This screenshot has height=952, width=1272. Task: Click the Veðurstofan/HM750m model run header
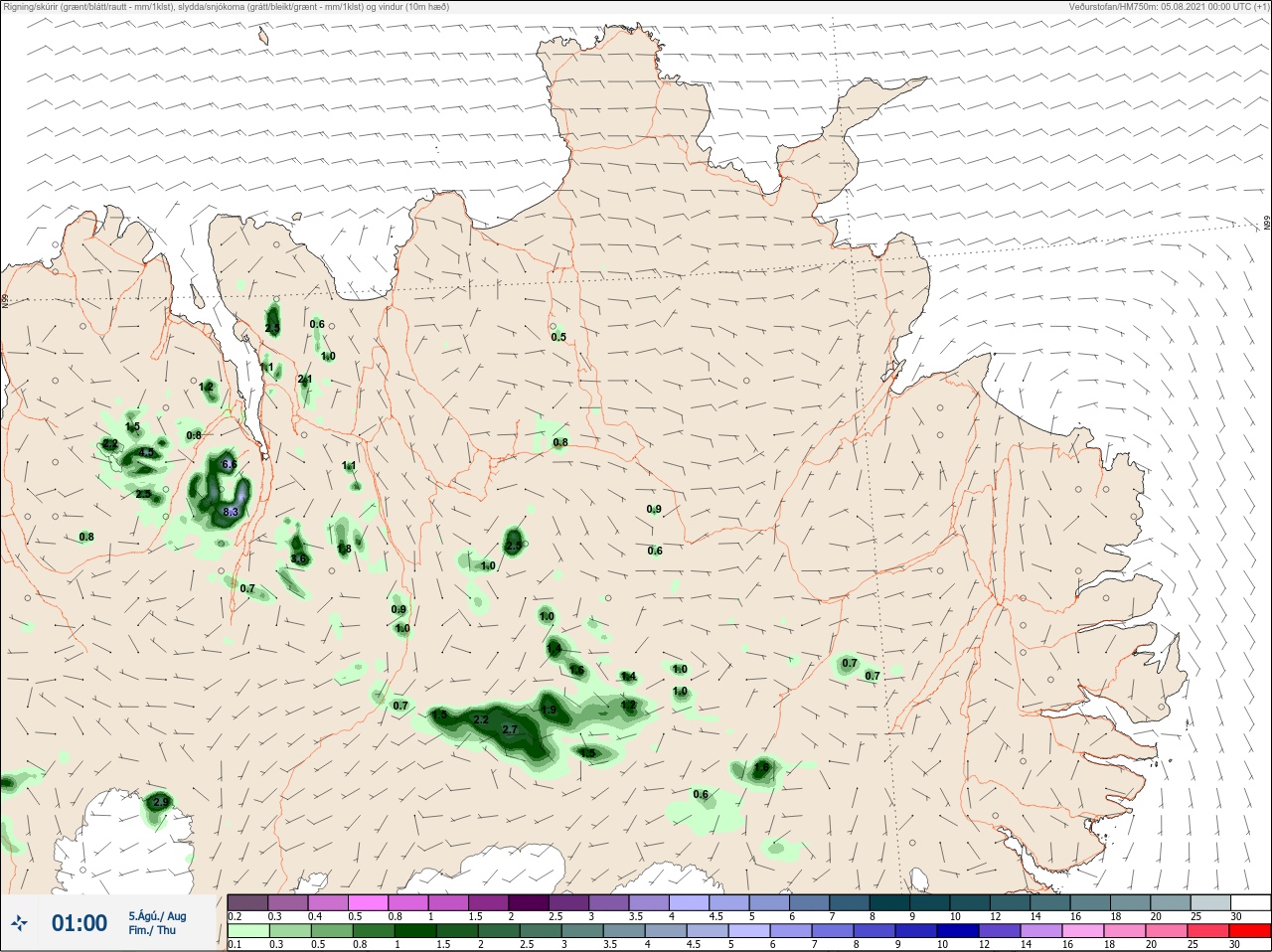click(1169, 7)
